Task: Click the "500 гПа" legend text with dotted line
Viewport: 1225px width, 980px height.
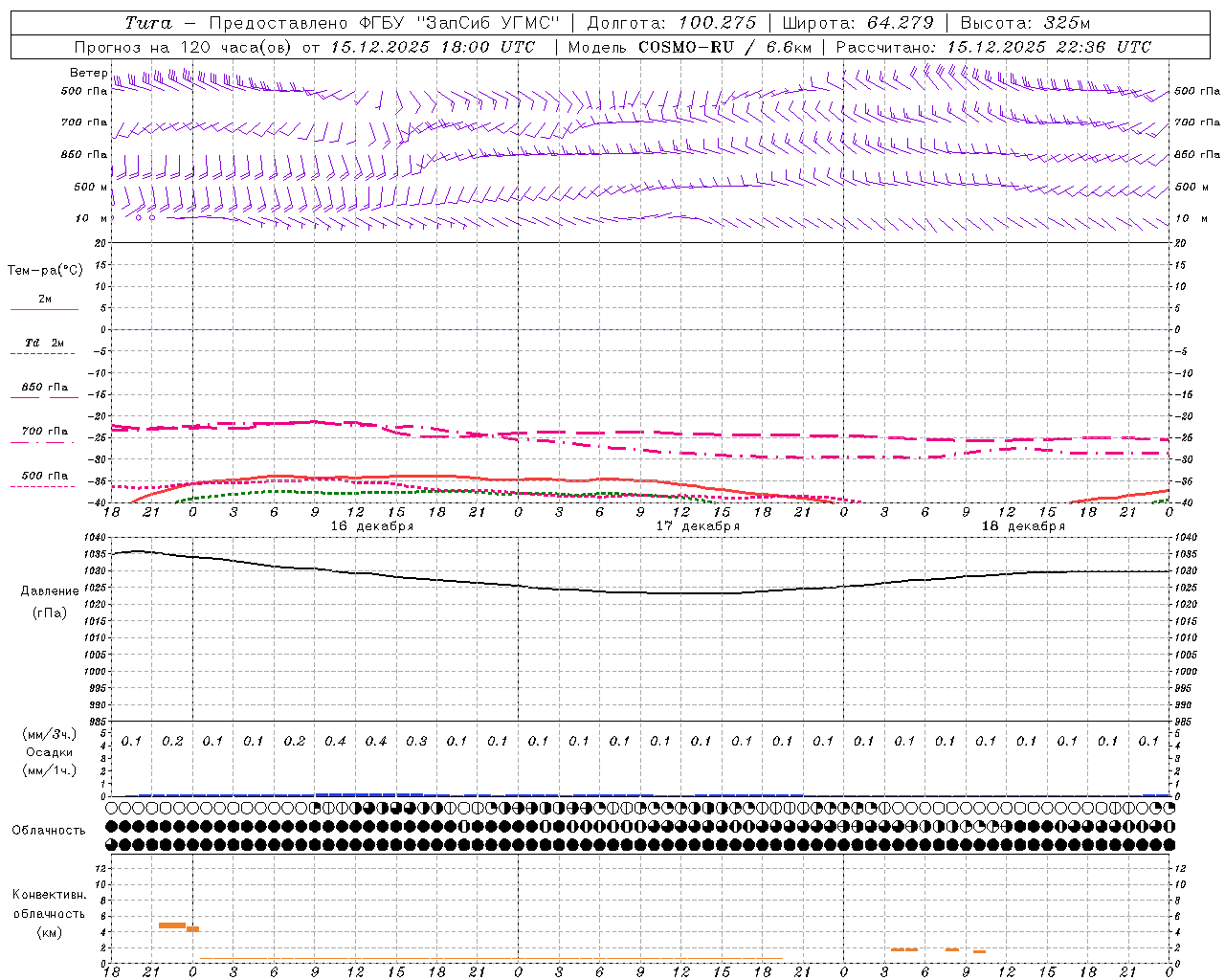Action: pos(45,476)
